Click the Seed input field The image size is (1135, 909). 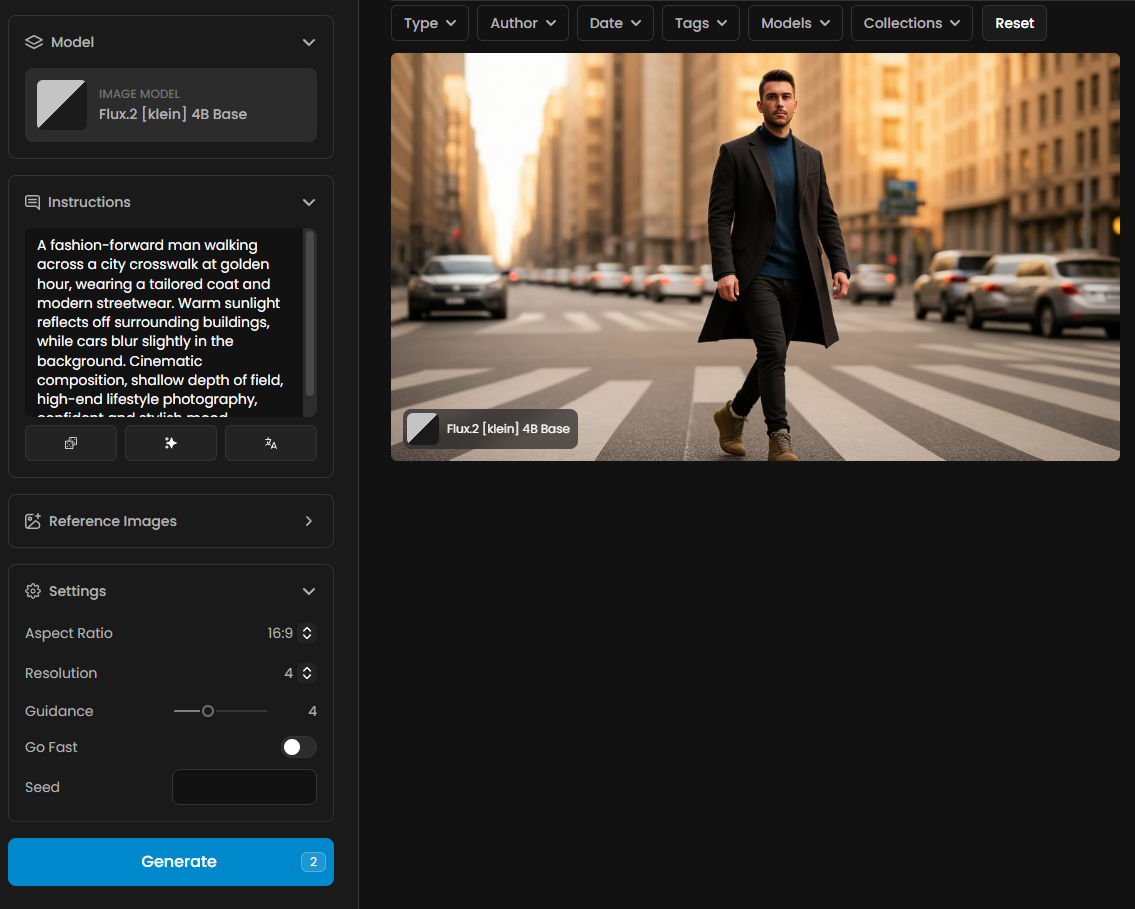[244, 787]
